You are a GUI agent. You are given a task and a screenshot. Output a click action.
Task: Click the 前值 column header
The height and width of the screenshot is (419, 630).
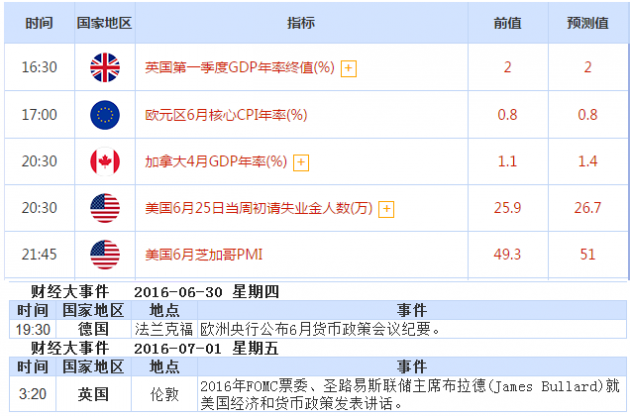(507, 23)
